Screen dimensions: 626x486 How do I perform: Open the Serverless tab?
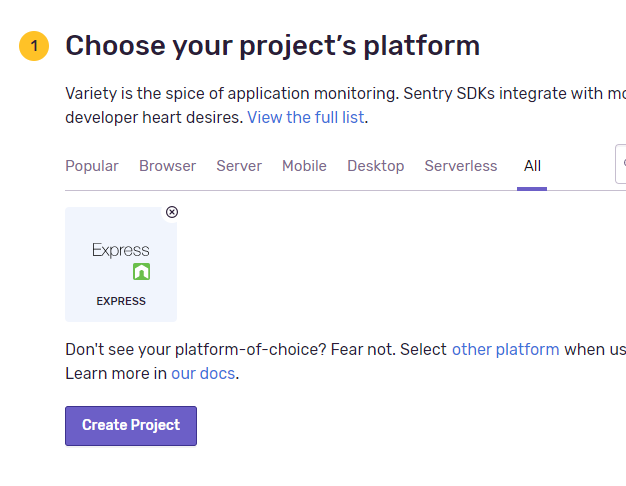click(460, 166)
